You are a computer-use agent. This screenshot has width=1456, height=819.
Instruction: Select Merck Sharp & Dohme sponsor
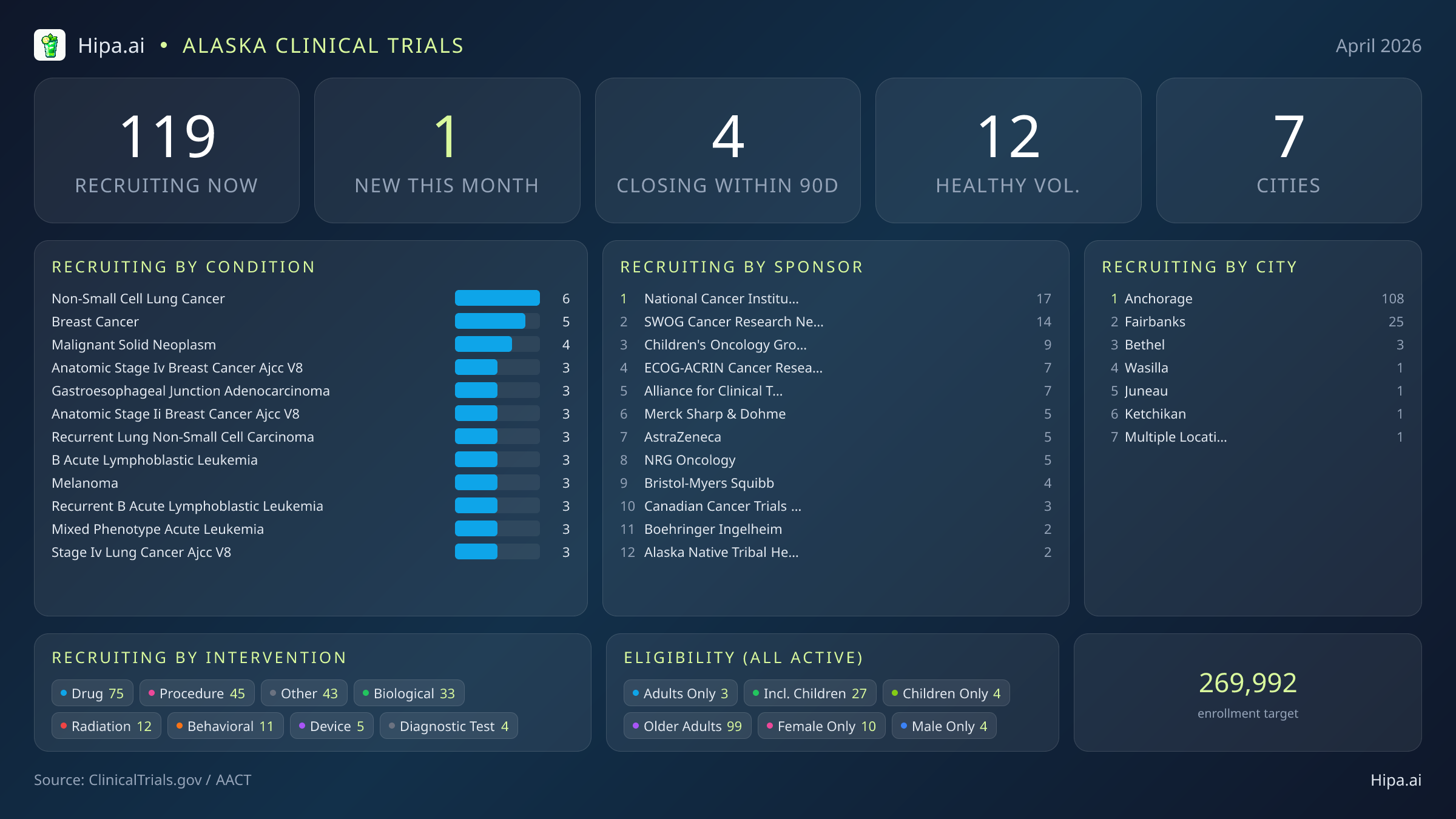[x=835, y=414]
